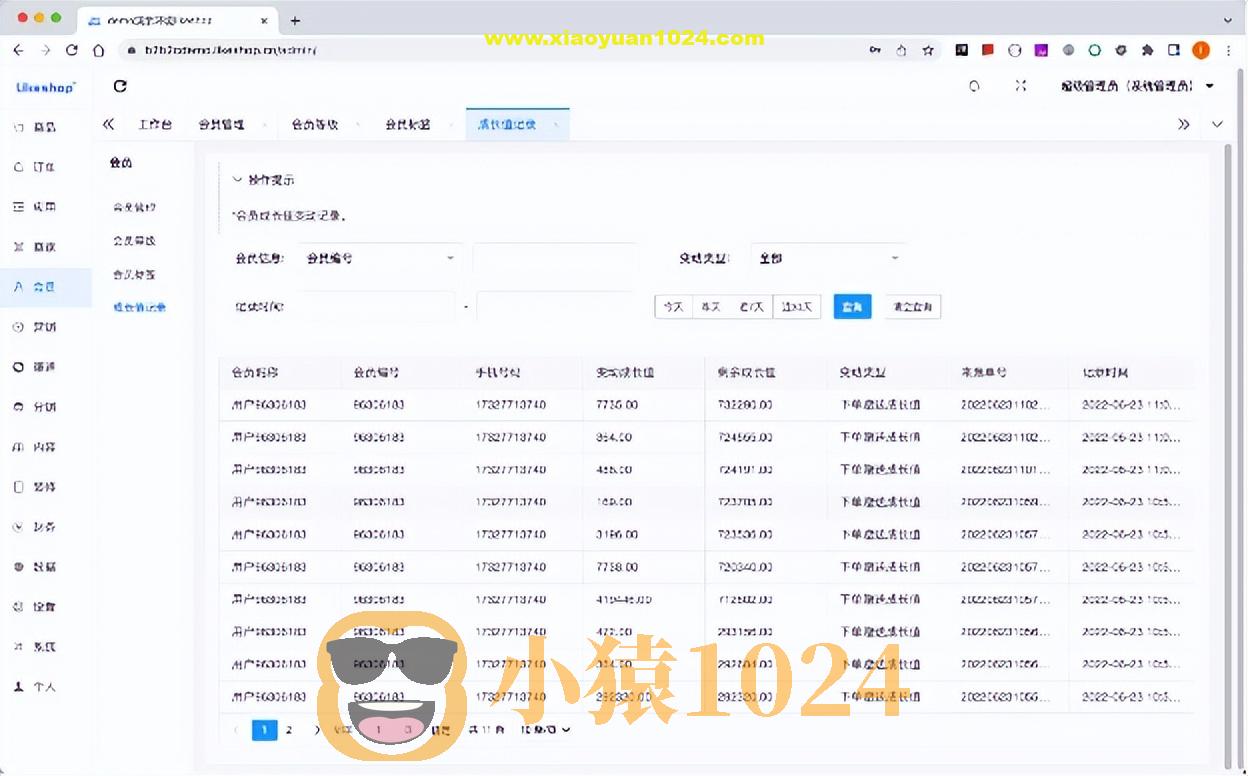Image resolution: width=1248 pixels, height=776 pixels.
Task: Click the 重置查询 reset button
Action: (911, 307)
